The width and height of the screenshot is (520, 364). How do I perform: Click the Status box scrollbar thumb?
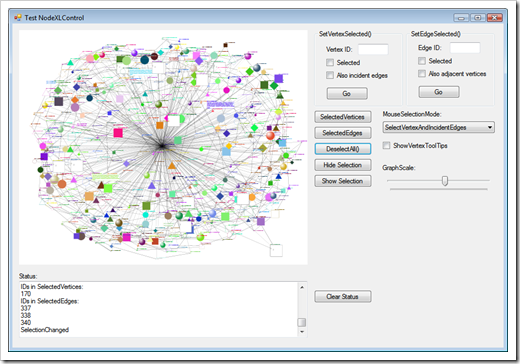[302, 322]
